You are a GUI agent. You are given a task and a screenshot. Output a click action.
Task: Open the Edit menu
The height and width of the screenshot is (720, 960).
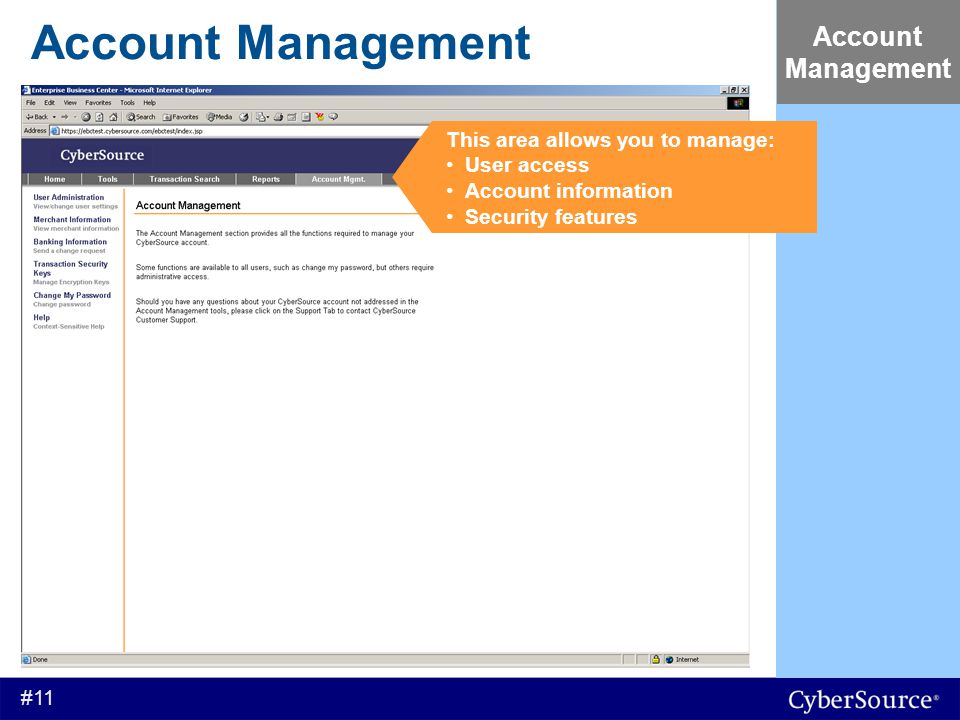[x=50, y=103]
